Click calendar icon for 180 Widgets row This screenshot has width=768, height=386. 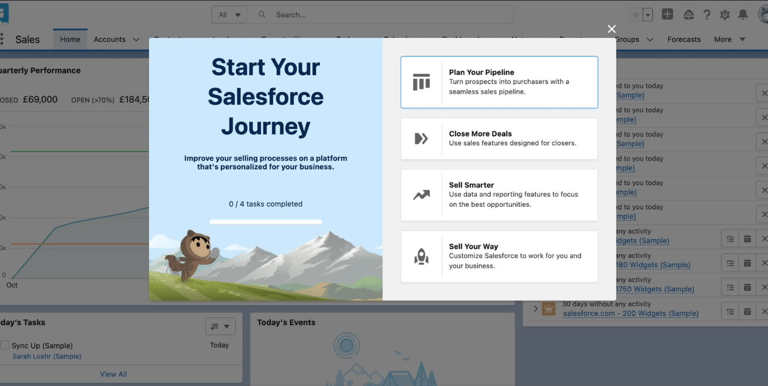click(x=747, y=263)
